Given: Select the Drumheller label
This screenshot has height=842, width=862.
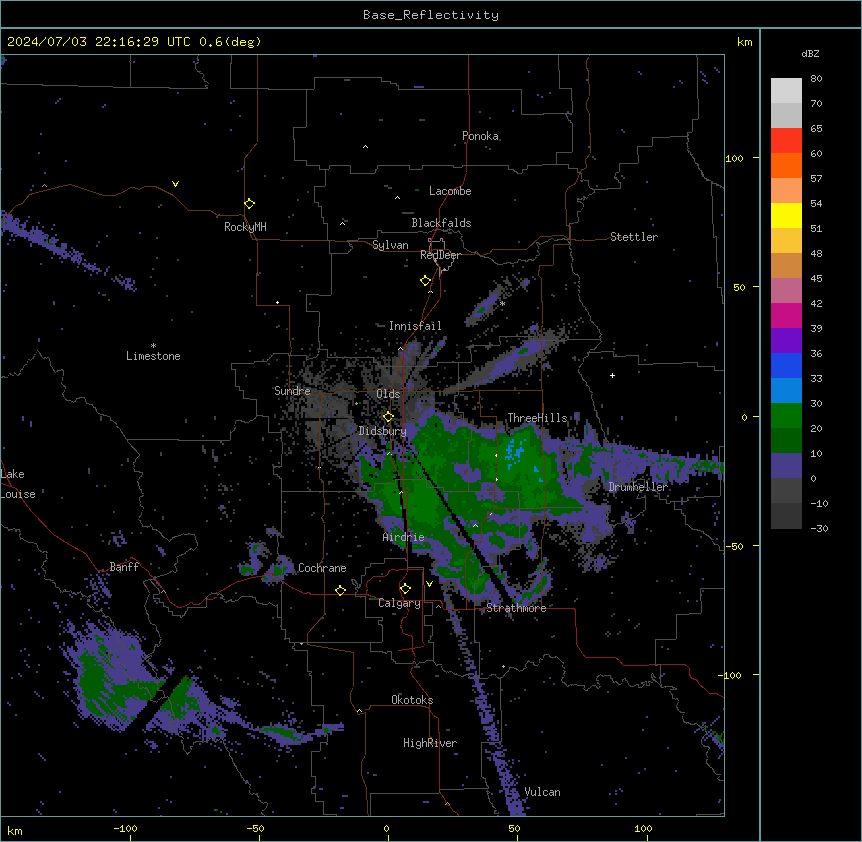Looking at the screenshot, I should pos(638,487).
